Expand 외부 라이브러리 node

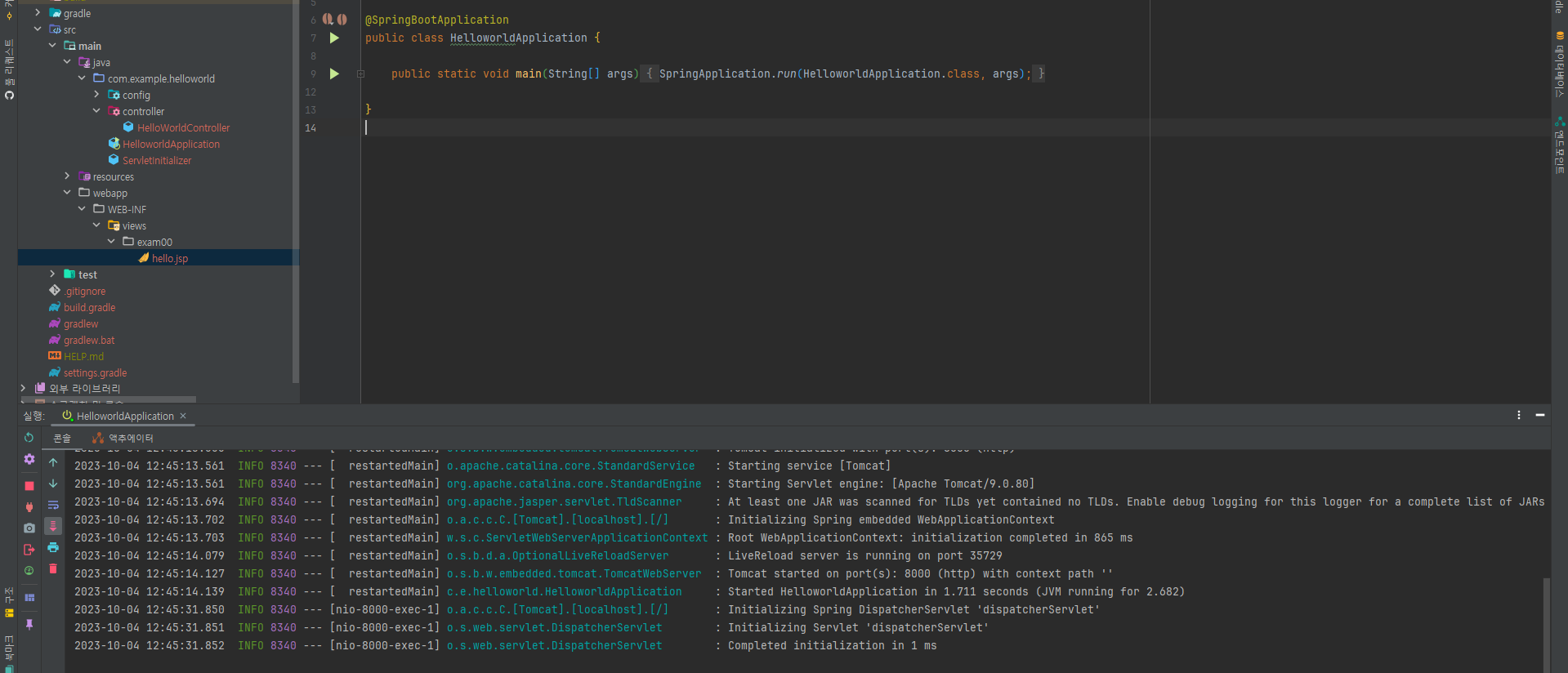[x=23, y=389]
